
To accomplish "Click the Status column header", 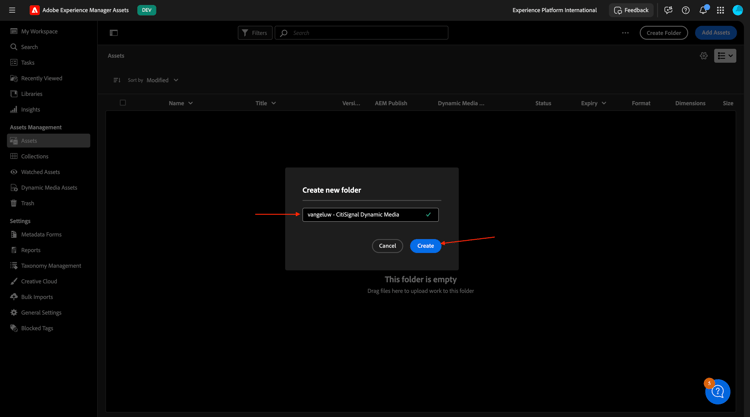I will pos(543,103).
